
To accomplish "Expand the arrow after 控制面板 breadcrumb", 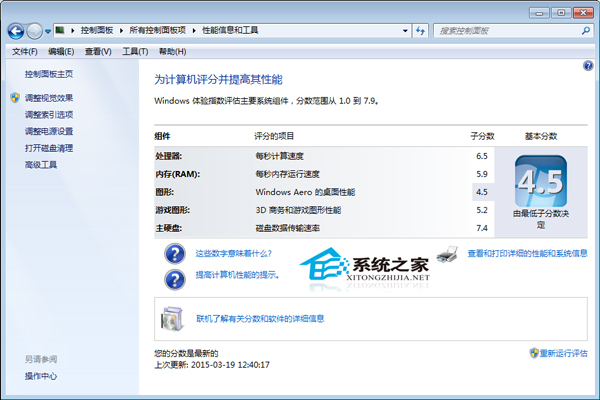I will coord(121,30).
